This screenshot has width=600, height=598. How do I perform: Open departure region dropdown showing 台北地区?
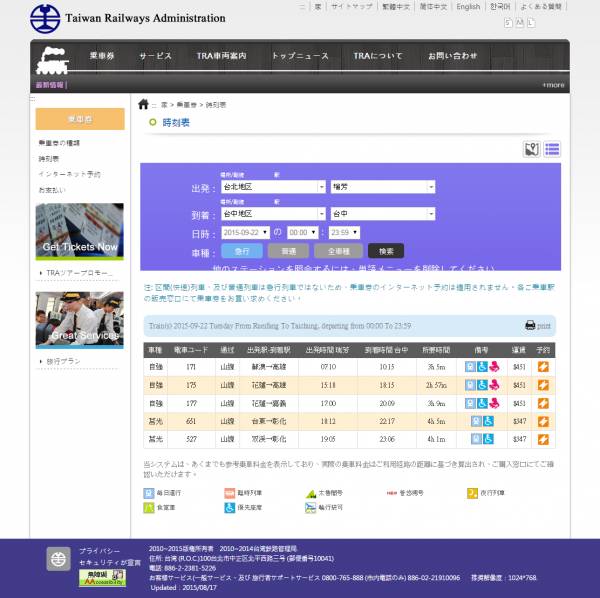pyautogui.click(x=273, y=187)
